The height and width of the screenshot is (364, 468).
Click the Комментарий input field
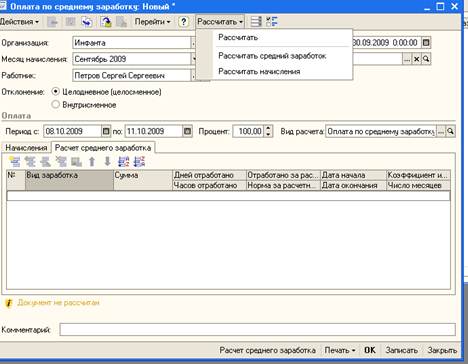click(257, 330)
